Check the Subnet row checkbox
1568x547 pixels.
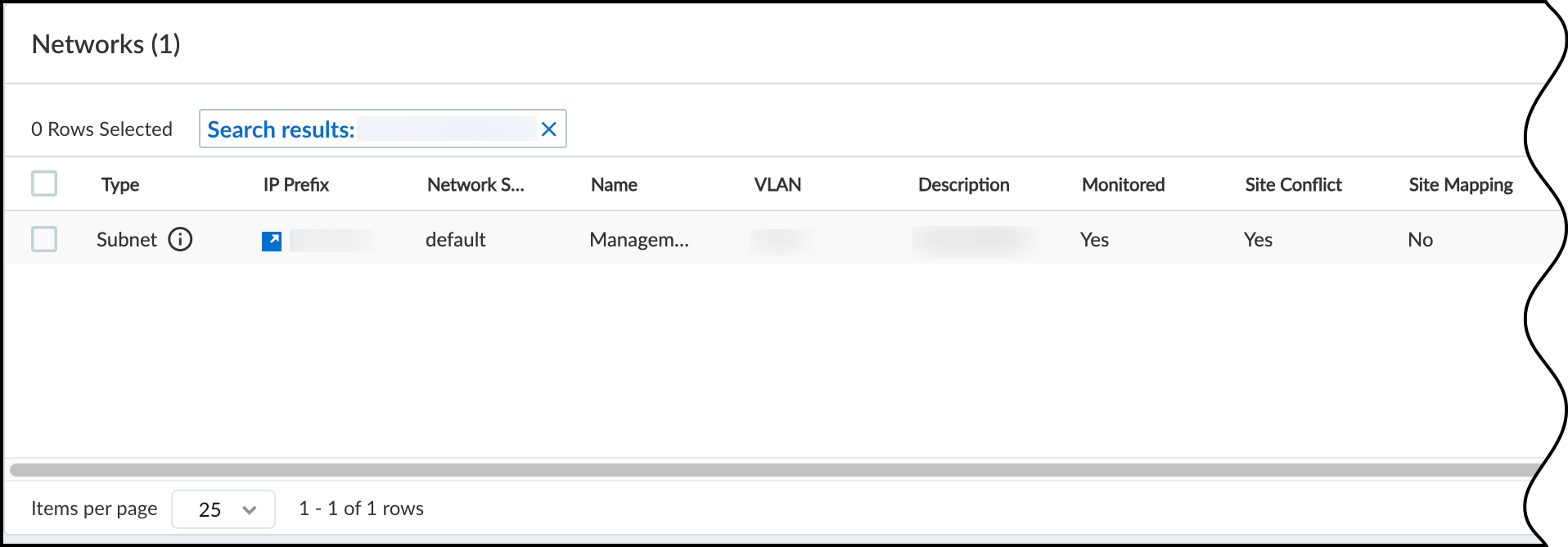44,239
